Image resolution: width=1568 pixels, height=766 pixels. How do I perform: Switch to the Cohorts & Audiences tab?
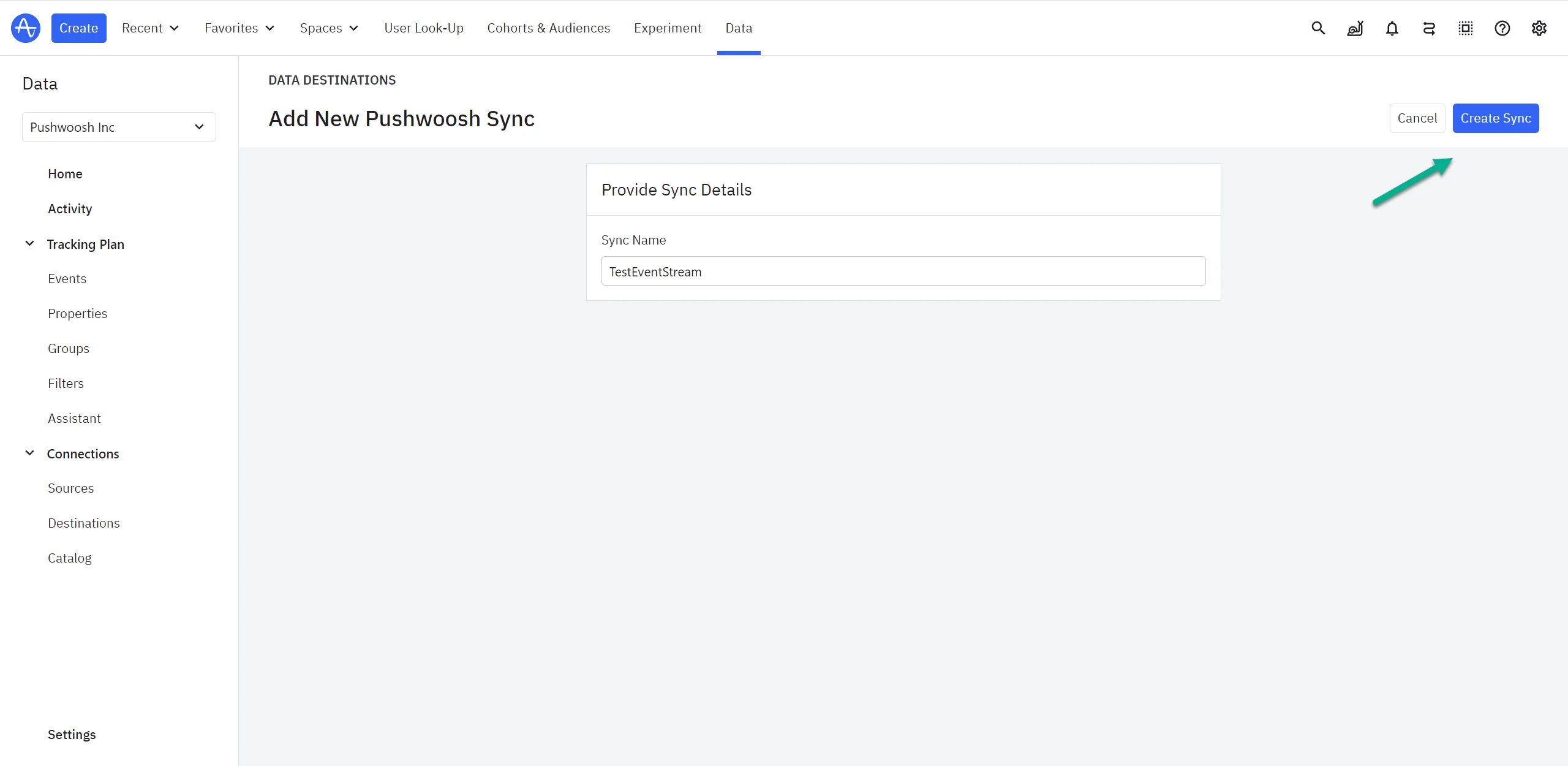[548, 28]
